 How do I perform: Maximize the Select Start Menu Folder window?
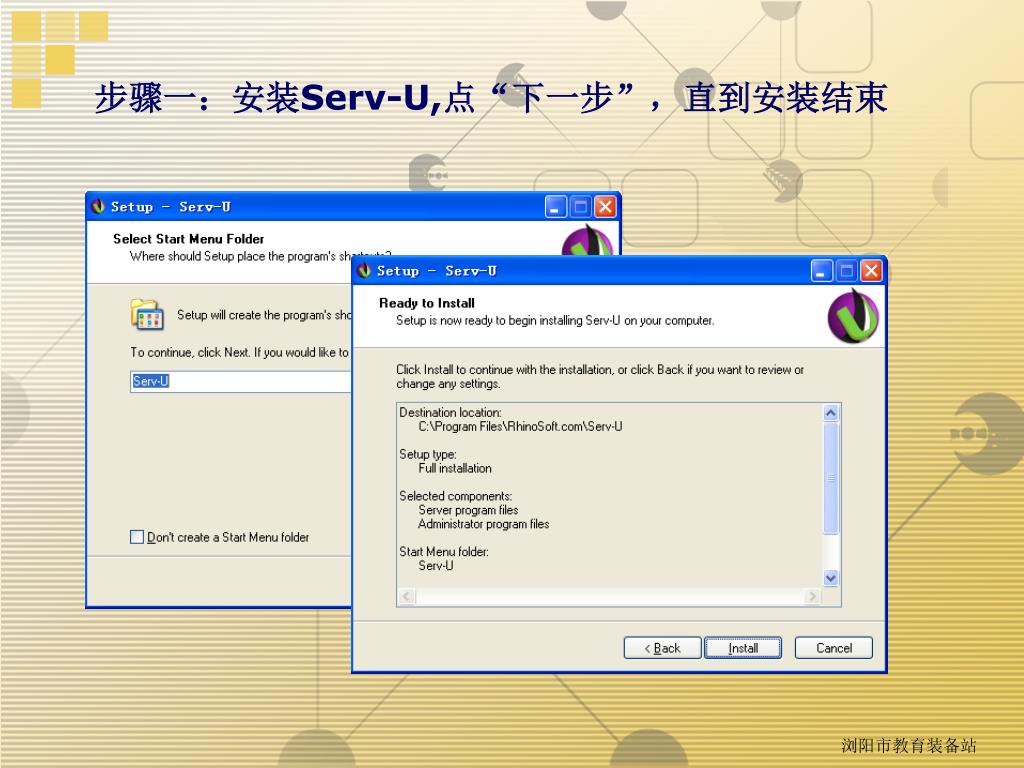tap(581, 206)
